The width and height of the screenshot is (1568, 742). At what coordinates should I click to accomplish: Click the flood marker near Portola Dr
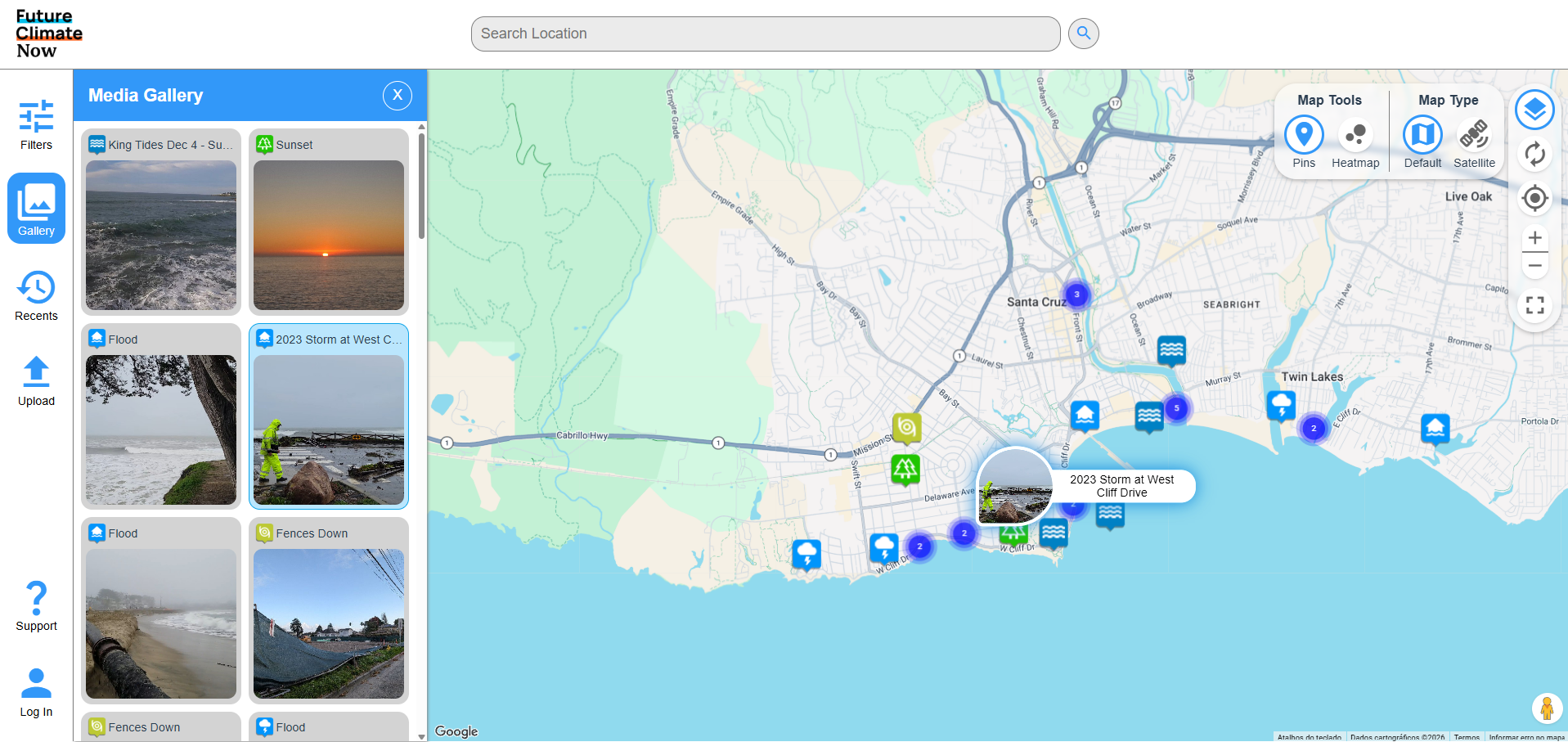pyautogui.click(x=1435, y=429)
